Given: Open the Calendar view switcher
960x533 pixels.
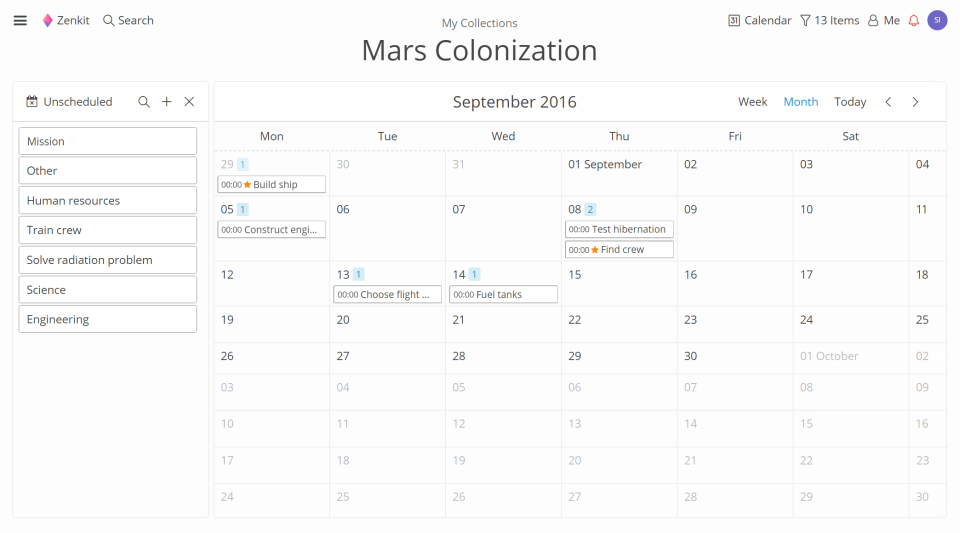Looking at the screenshot, I should pos(760,20).
